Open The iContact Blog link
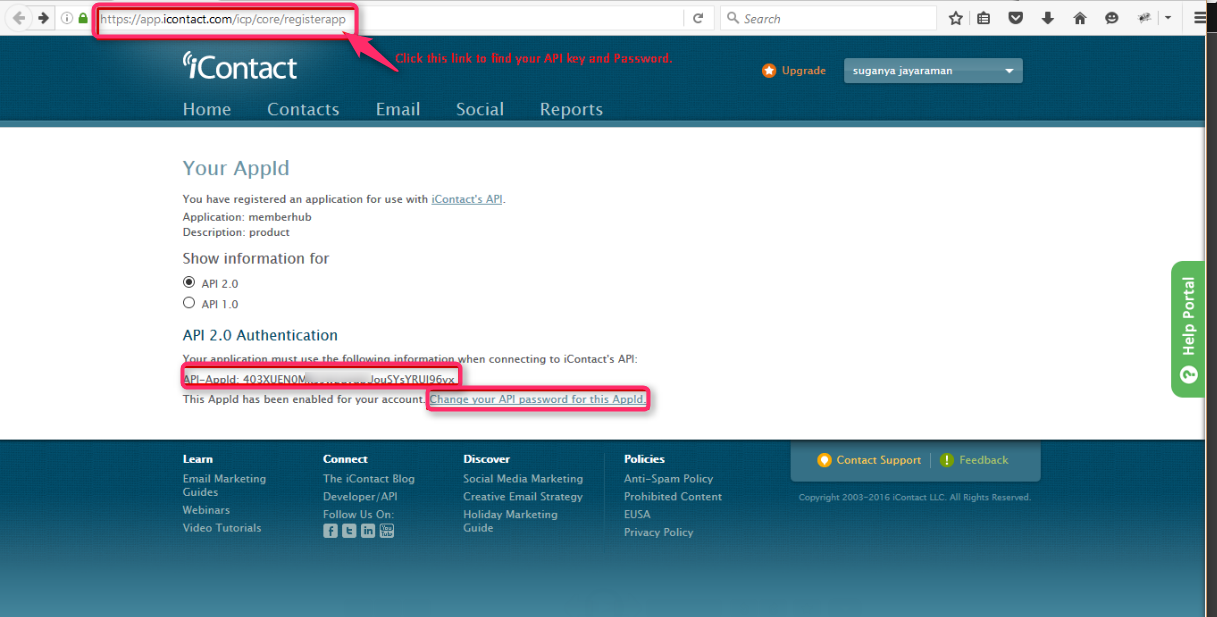The height and width of the screenshot is (617, 1217). (x=369, y=479)
